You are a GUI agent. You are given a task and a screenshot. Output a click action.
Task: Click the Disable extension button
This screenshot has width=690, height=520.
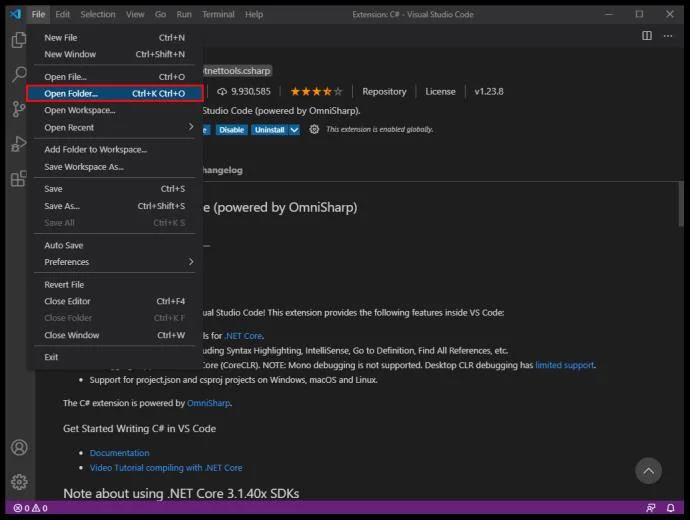[231, 130]
